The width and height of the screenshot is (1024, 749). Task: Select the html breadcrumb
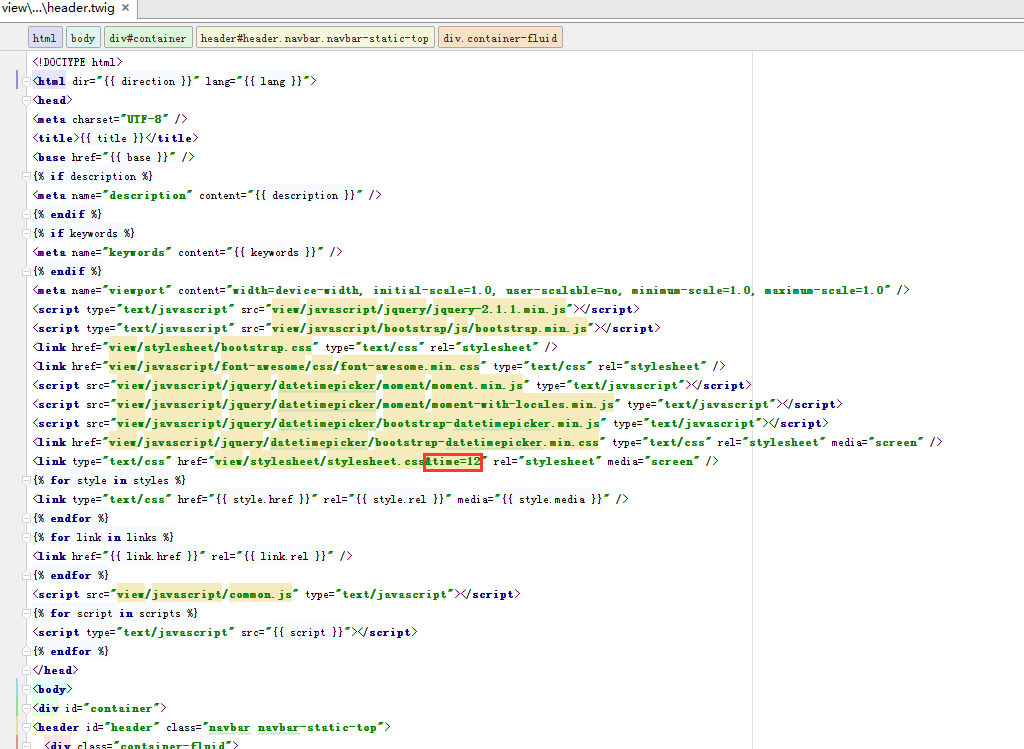click(45, 38)
